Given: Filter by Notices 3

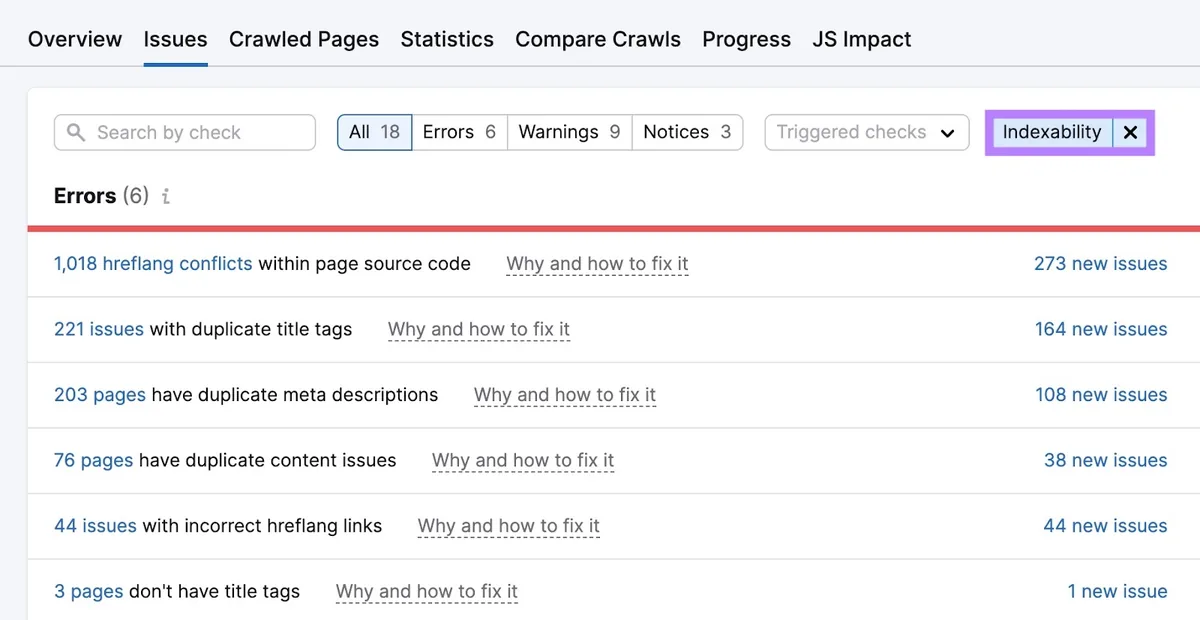Looking at the screenshot, I should point(687,132).
